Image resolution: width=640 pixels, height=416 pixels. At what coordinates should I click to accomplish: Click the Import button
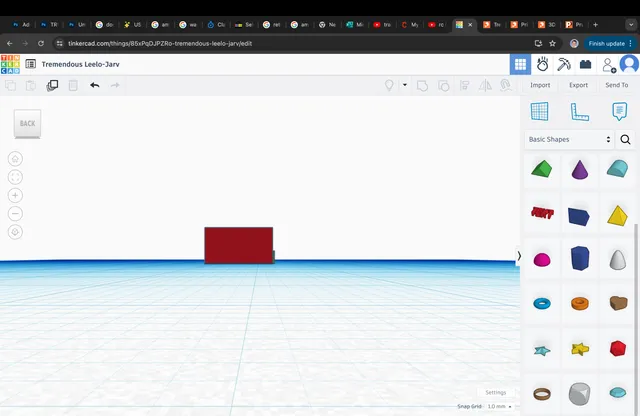point(540,85)
